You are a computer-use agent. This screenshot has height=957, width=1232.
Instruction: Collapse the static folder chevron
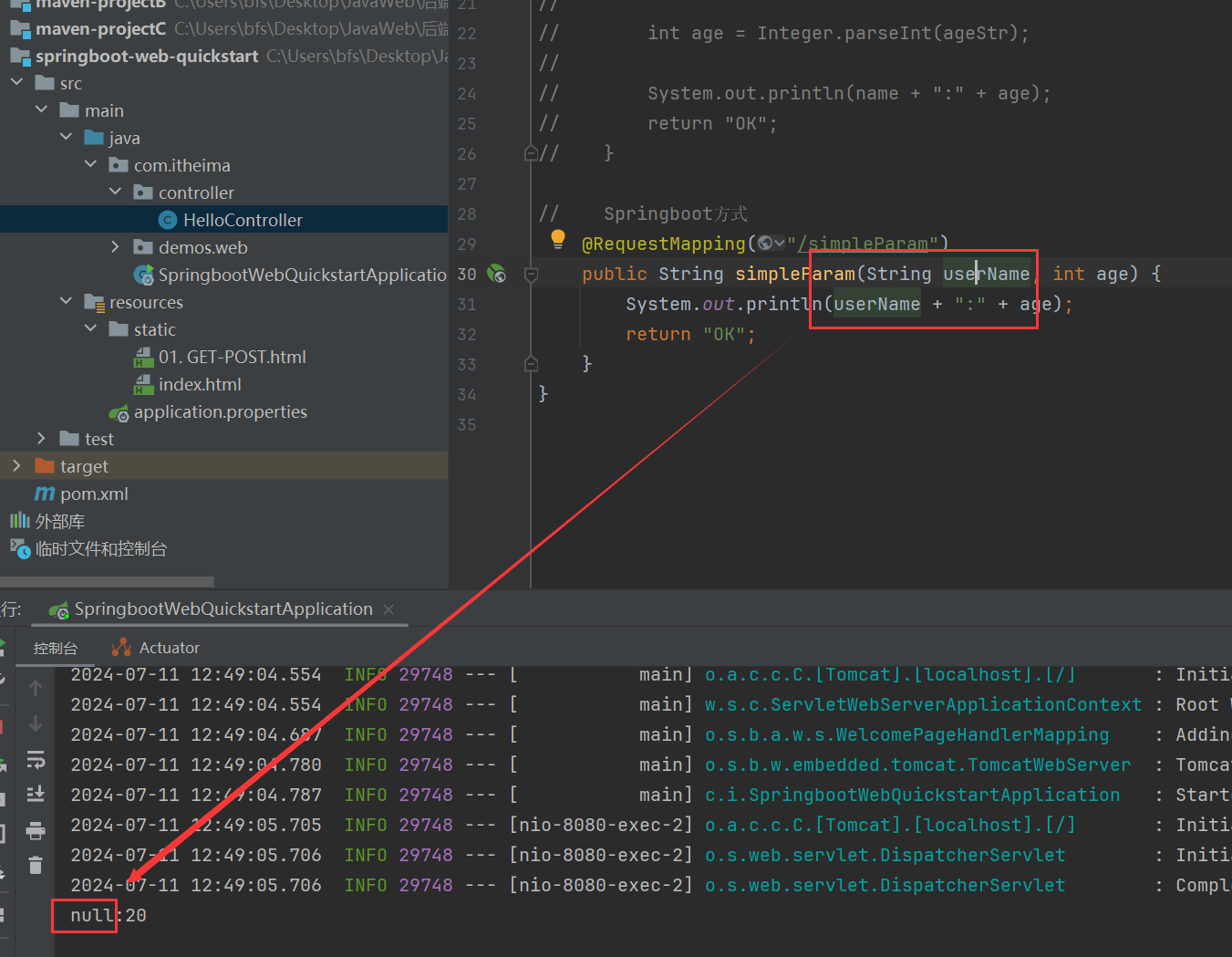pyautogui.click(x=90, y=329)
